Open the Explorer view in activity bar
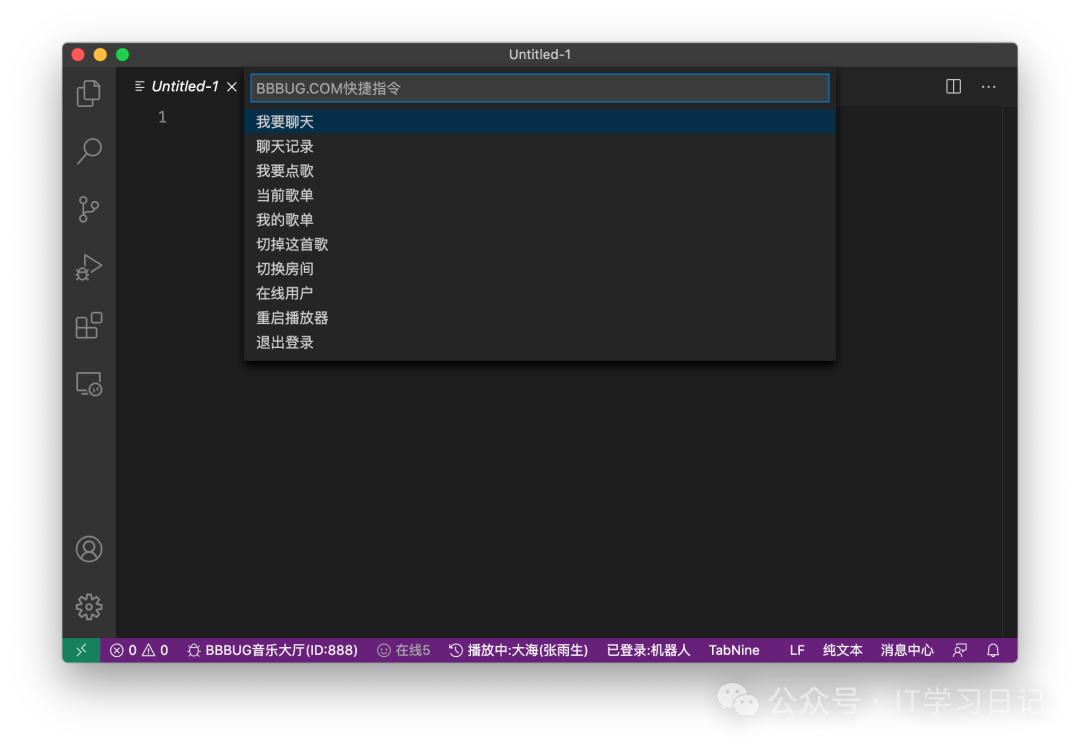Viewport: 1080px width, 745px height. (x=89, y=93)
